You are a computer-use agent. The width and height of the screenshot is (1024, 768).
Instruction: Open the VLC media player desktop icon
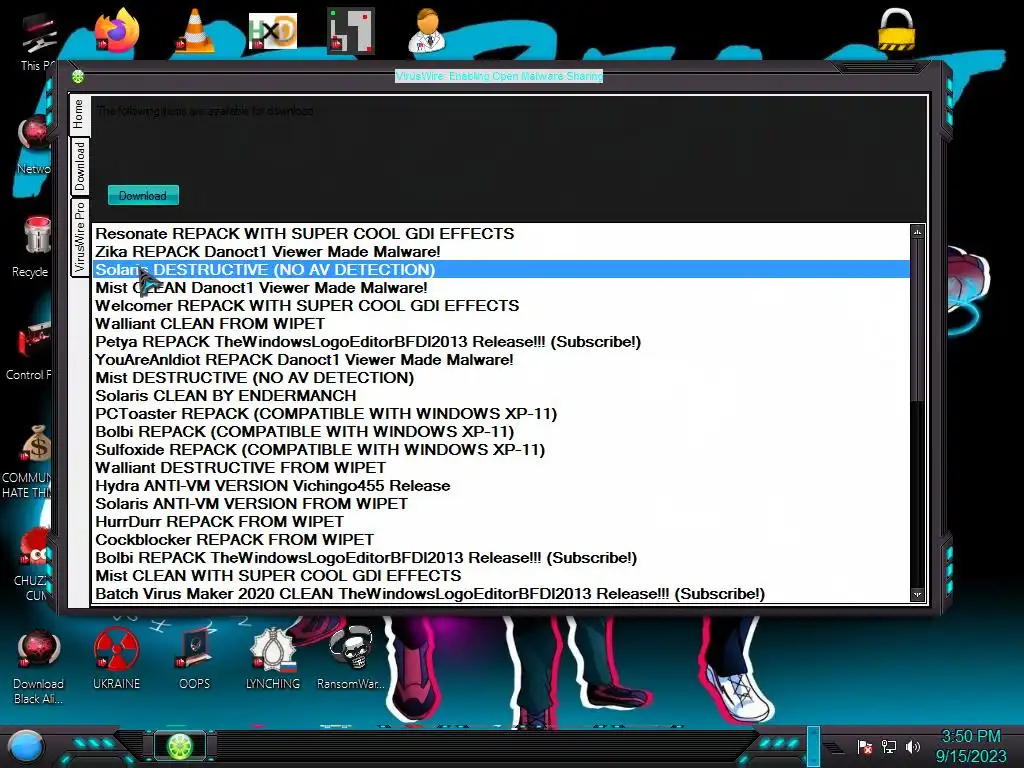[x=195, y=31]
